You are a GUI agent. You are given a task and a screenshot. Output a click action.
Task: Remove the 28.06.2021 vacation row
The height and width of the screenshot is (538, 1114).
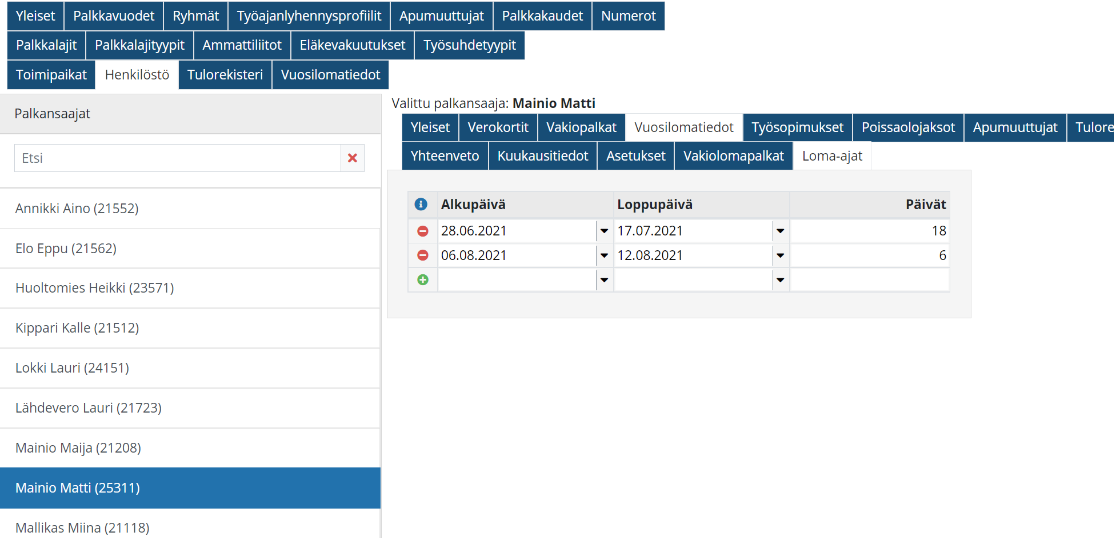[x=422, y=230]
